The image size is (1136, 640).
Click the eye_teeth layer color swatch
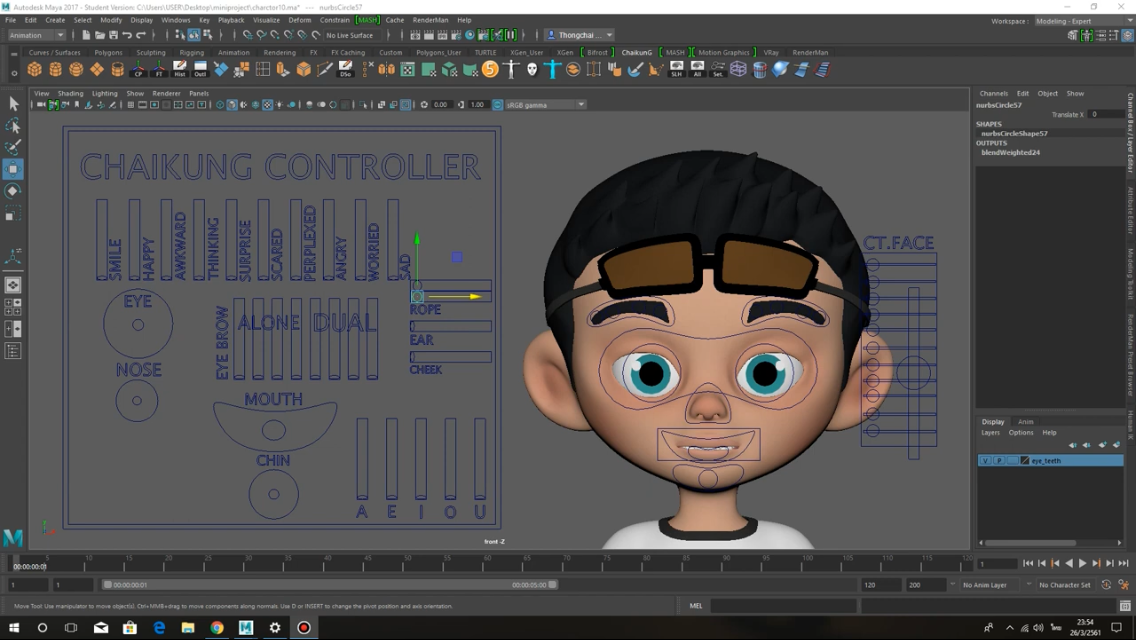1025,461
